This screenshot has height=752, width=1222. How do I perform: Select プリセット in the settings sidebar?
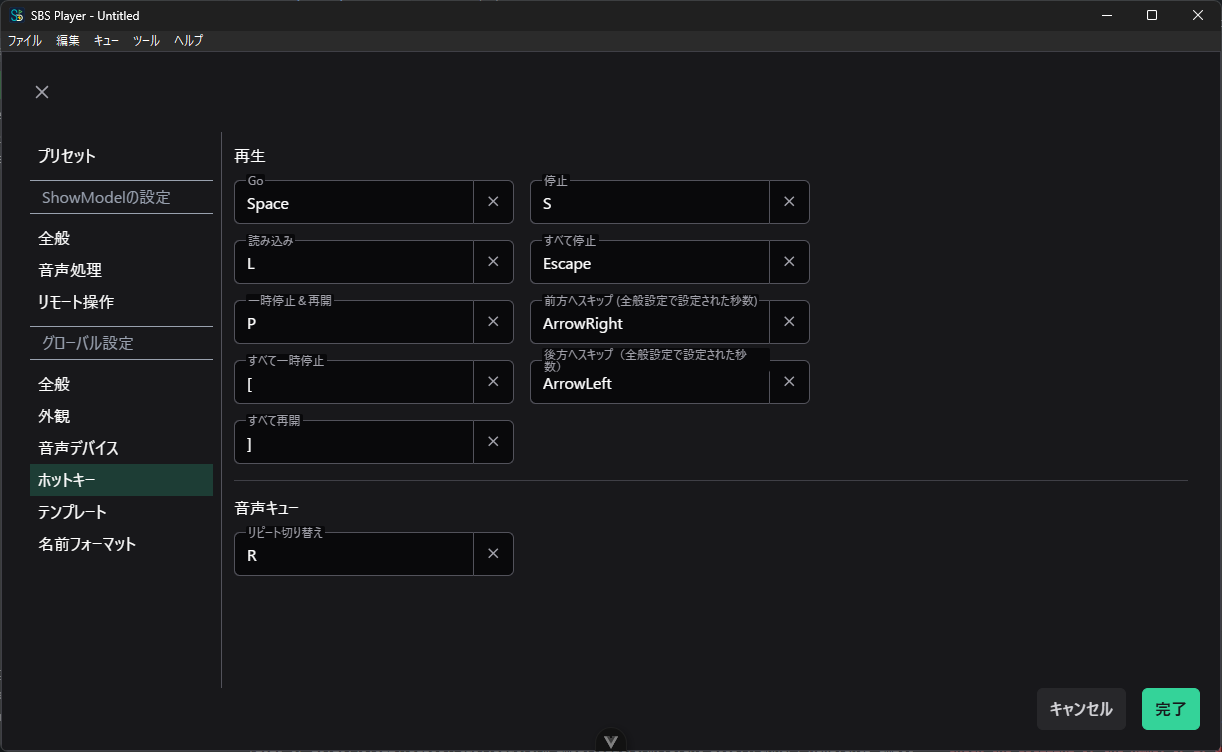tap(121, 156)
